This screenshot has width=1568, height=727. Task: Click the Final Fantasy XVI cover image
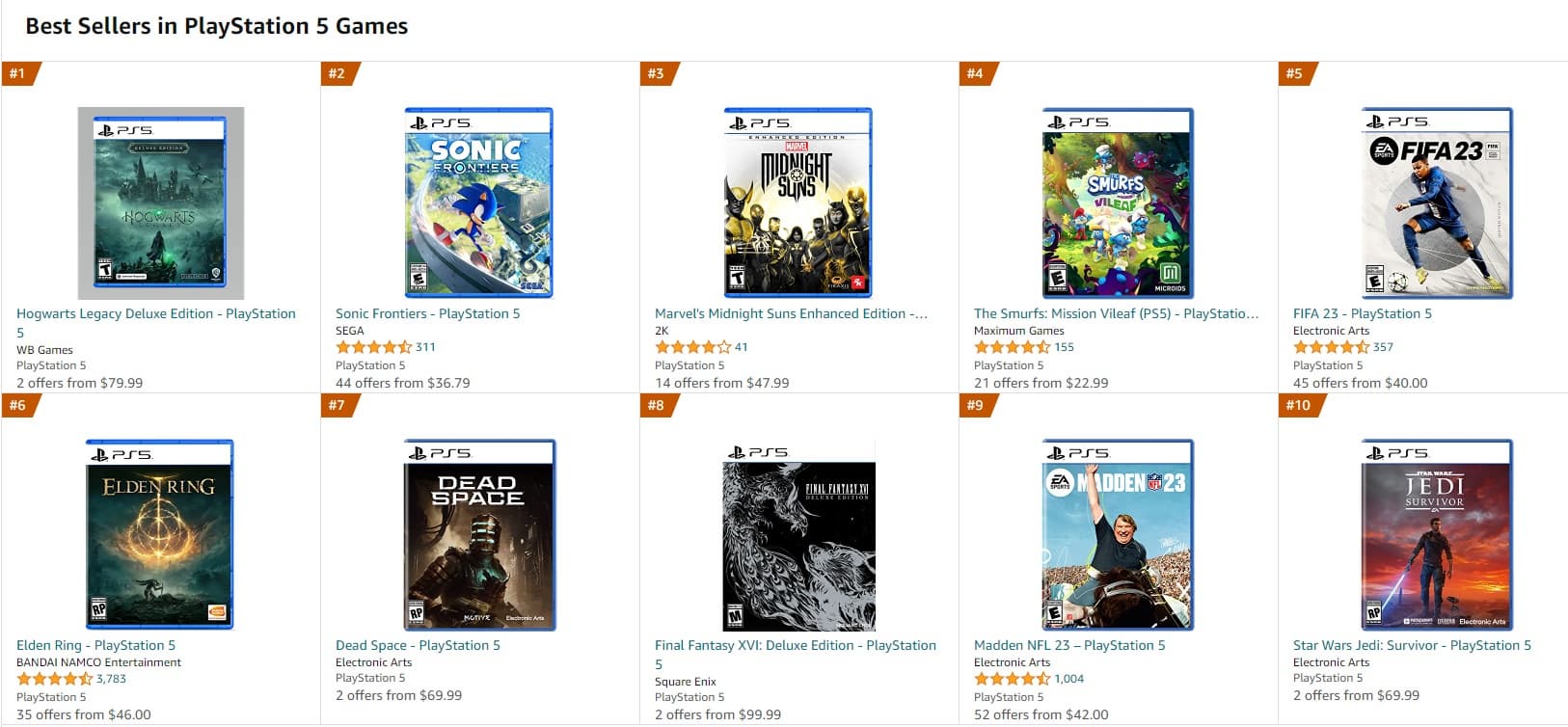798,534
